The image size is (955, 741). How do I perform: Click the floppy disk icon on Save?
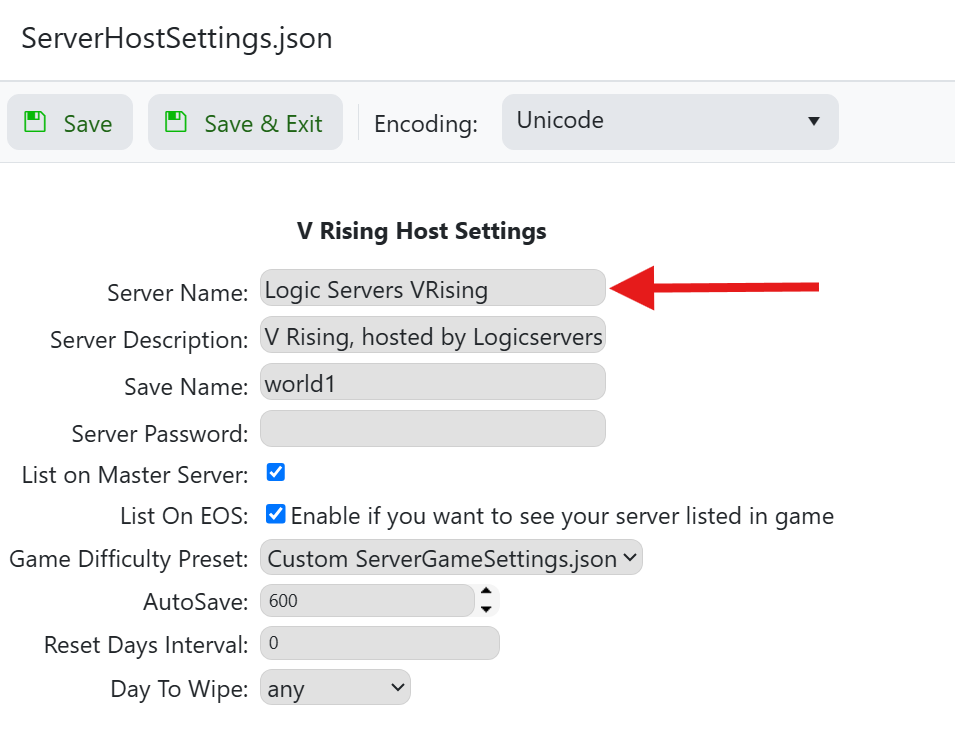tap(36, 122)
